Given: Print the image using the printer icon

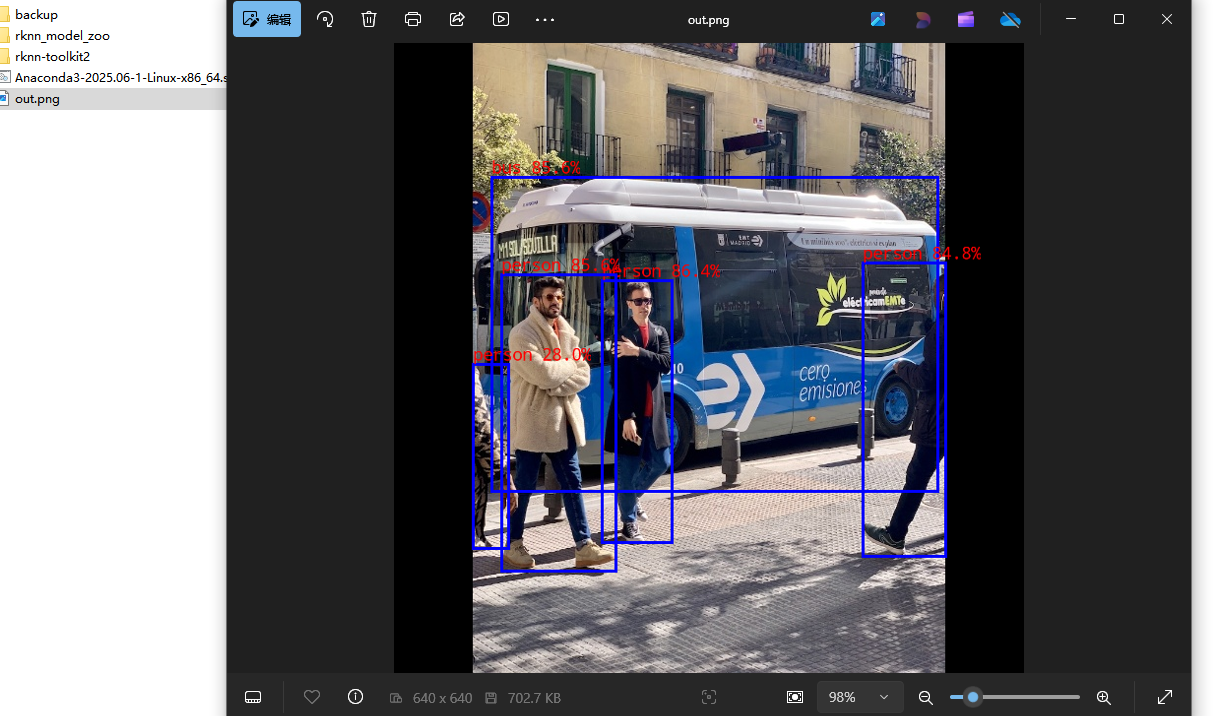Looking at the screenshot, I should pyautogui.click(x=413, y=19).
